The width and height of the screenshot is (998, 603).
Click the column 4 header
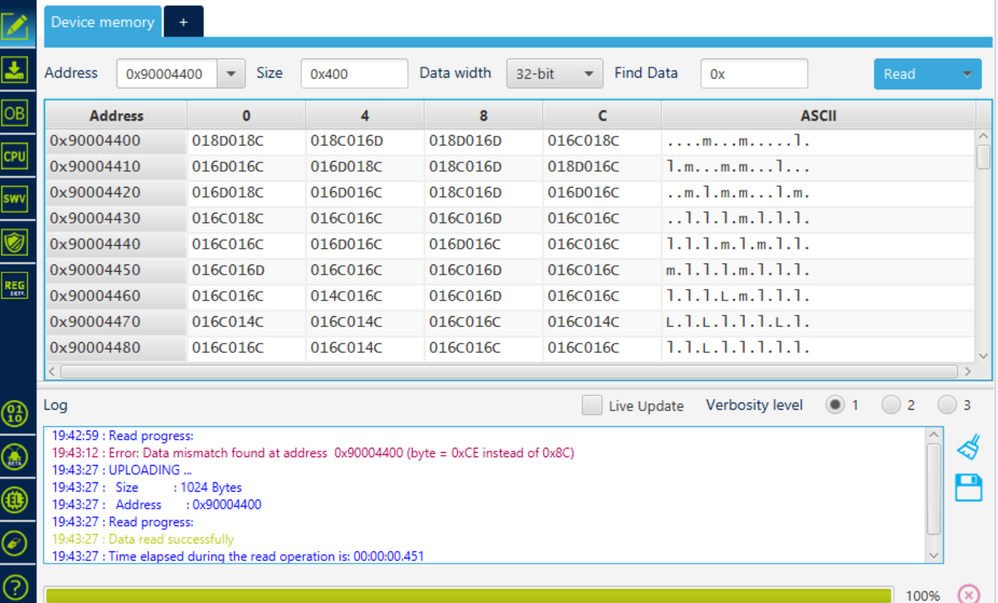(365, 115)
